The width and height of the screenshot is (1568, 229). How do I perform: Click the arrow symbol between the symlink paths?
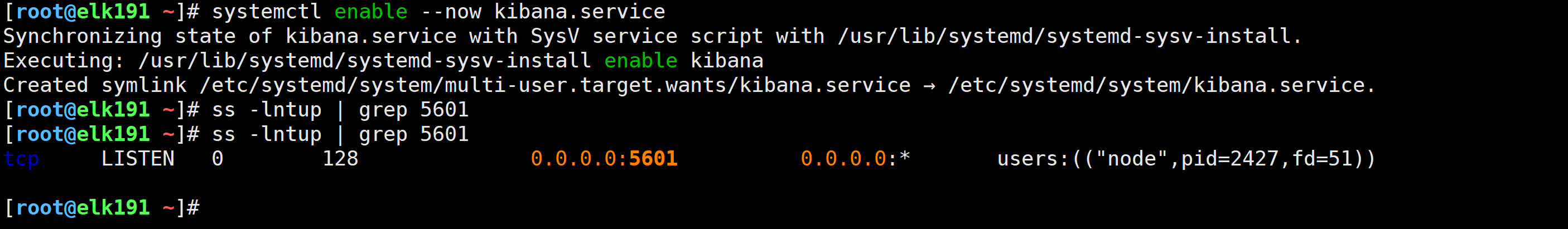coord(929,86)
